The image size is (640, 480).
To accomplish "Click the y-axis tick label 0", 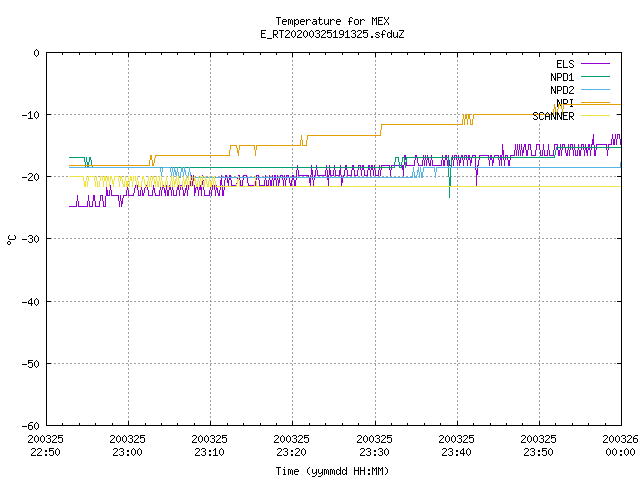I will (37, 53).
